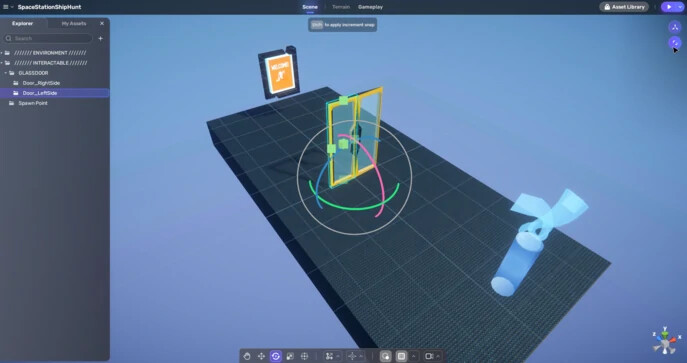This screenshot has width=687, height=363.
Task: Click the camera icon in bottom toolbar
Action: click(x=429, y=356)
